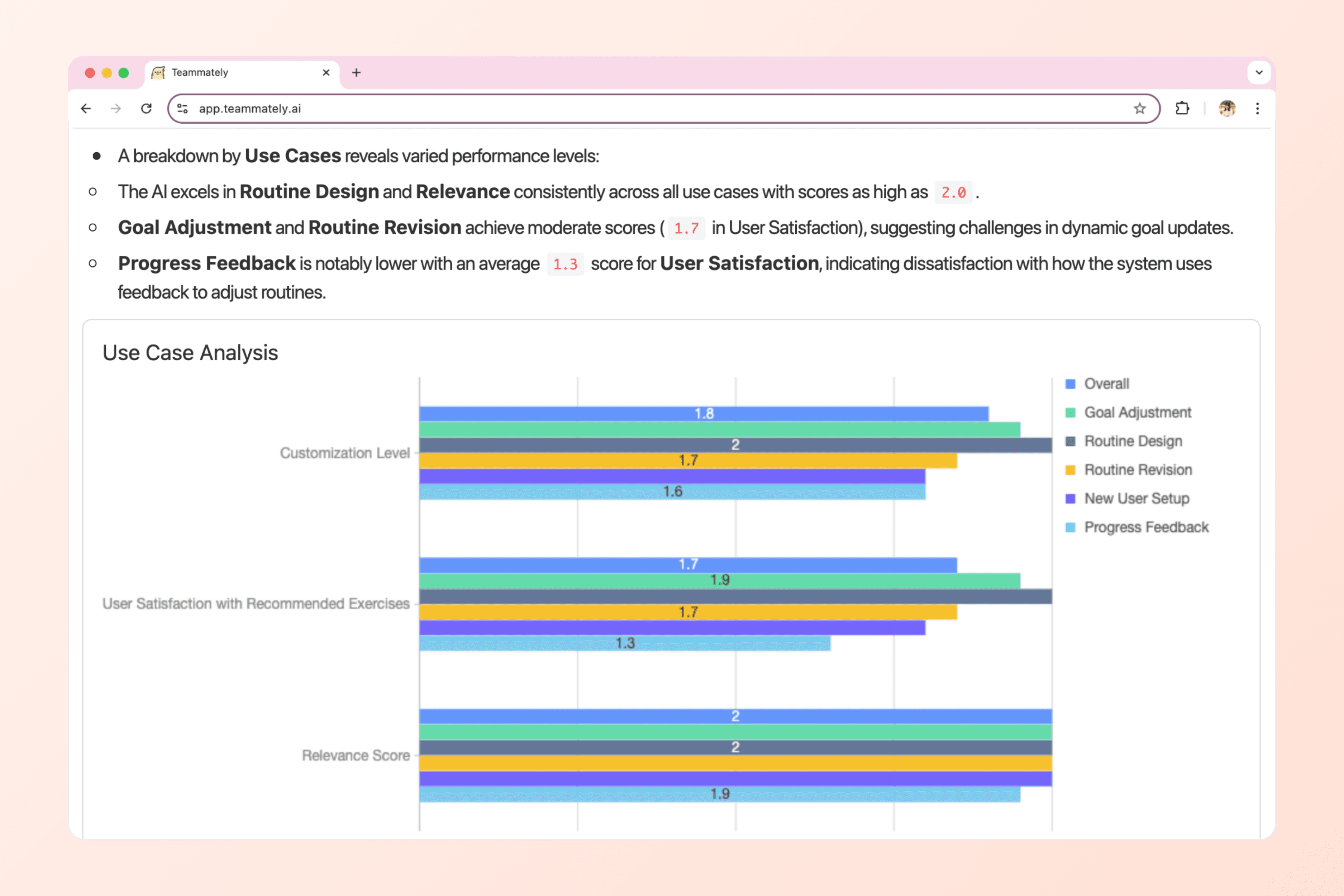Click the 1.3 Progress Feedback bar

pos(625,643)
